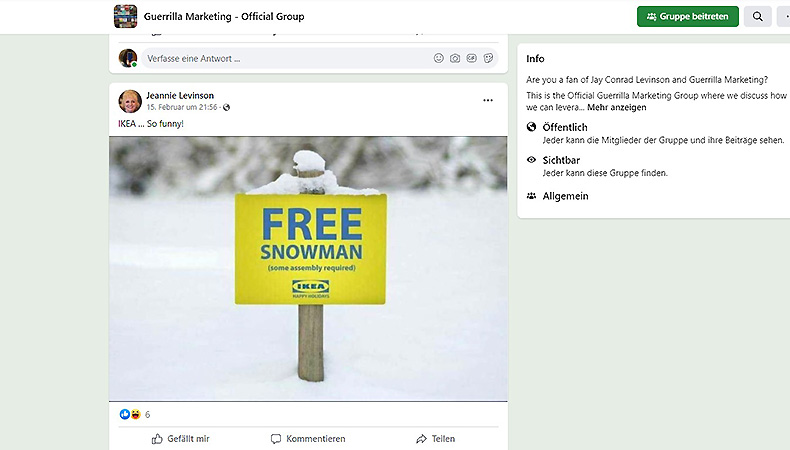
Task: Show the post's public audience globe icon
Action: tap(227, 107)
